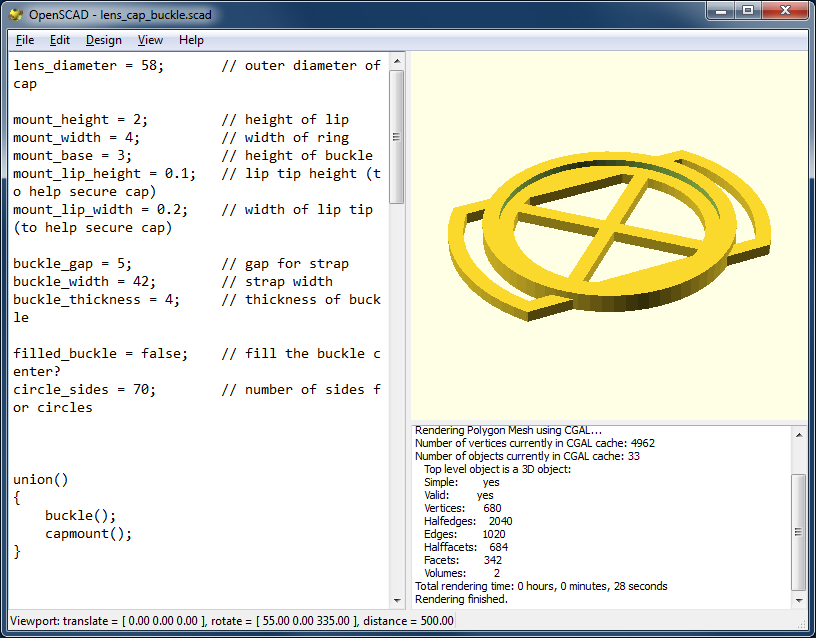Click the line 'lens_diameter = 58;'
Viewport: 816px width, 638px height.
[88, 66]
